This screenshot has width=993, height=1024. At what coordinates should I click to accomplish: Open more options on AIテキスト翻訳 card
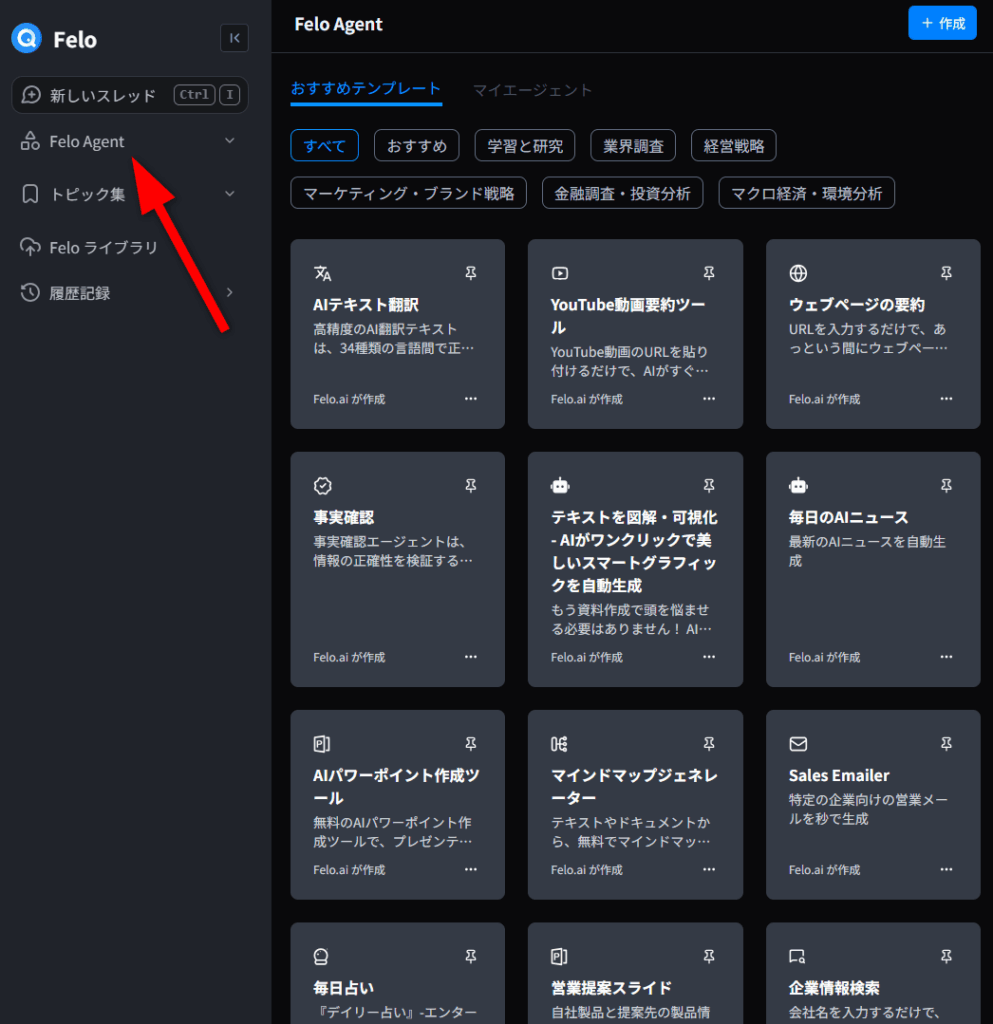point(471,398)
